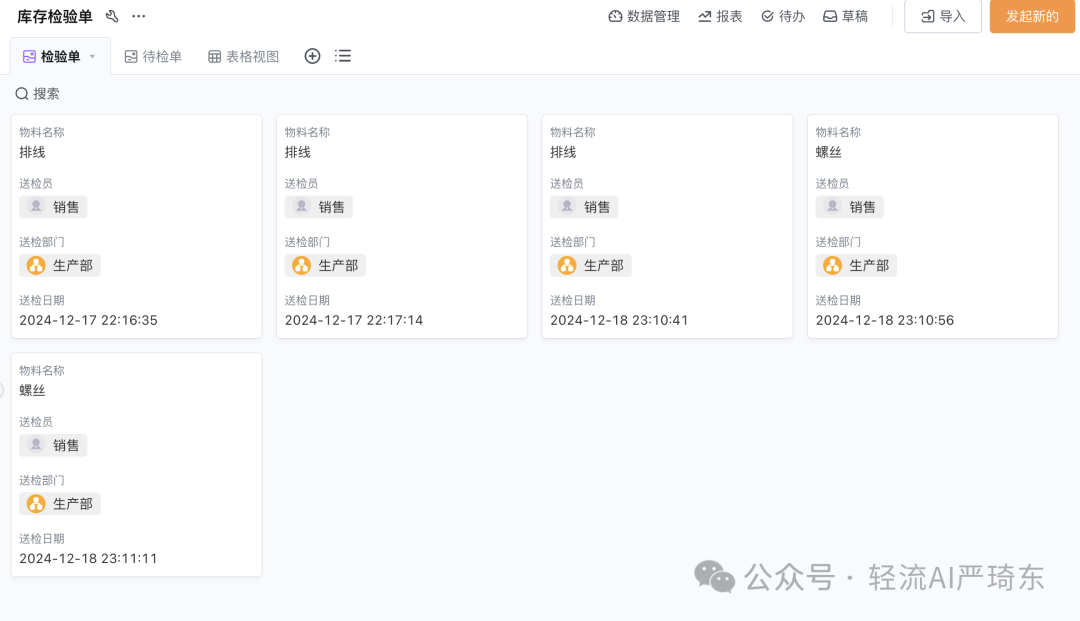The width and height of the screenshot is (1080, 621).
Task: Open the more options ellipsis beside the title
Action: pyautogui.click(x=138, y=16)
